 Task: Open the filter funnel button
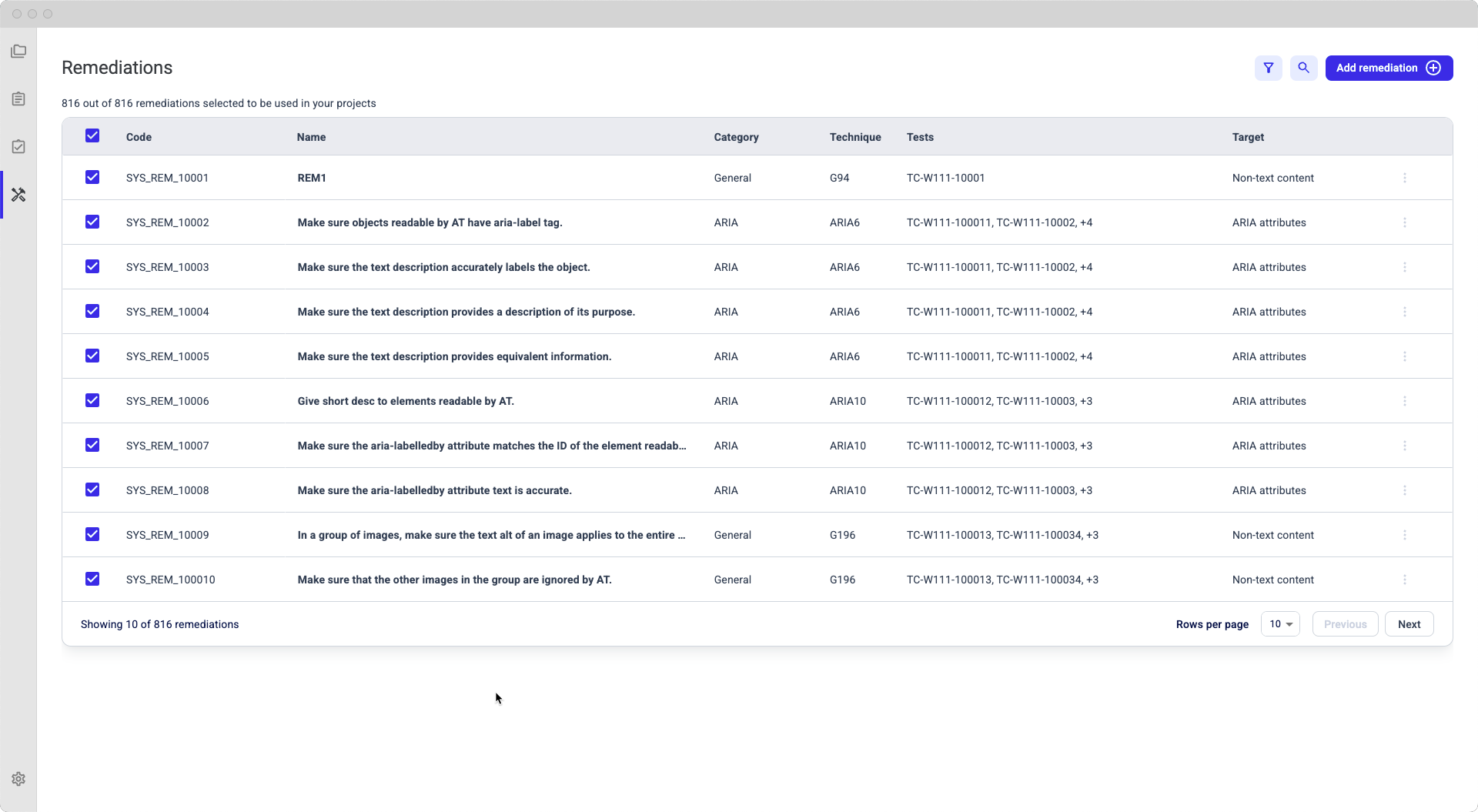[1269, 68]
